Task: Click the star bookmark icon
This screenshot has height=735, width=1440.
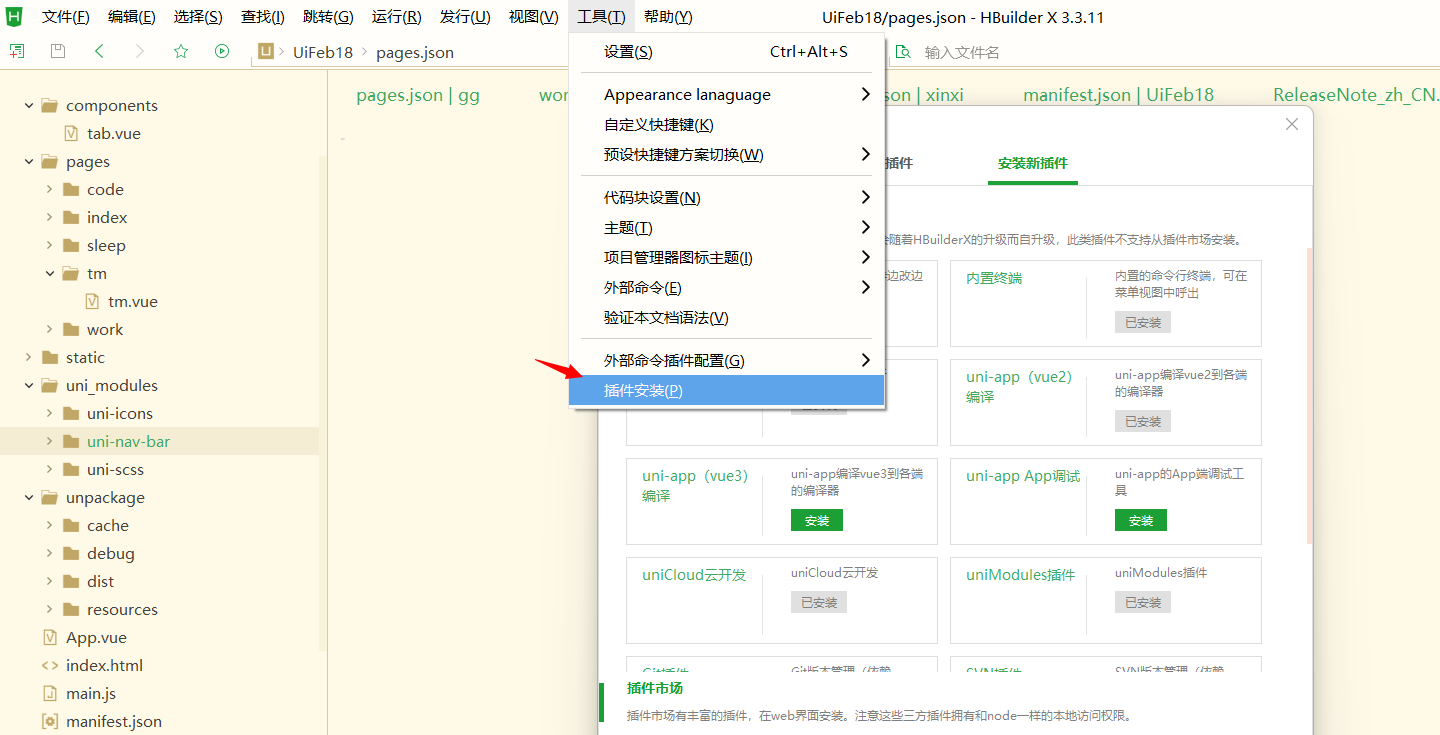Action: pos(181,52)
